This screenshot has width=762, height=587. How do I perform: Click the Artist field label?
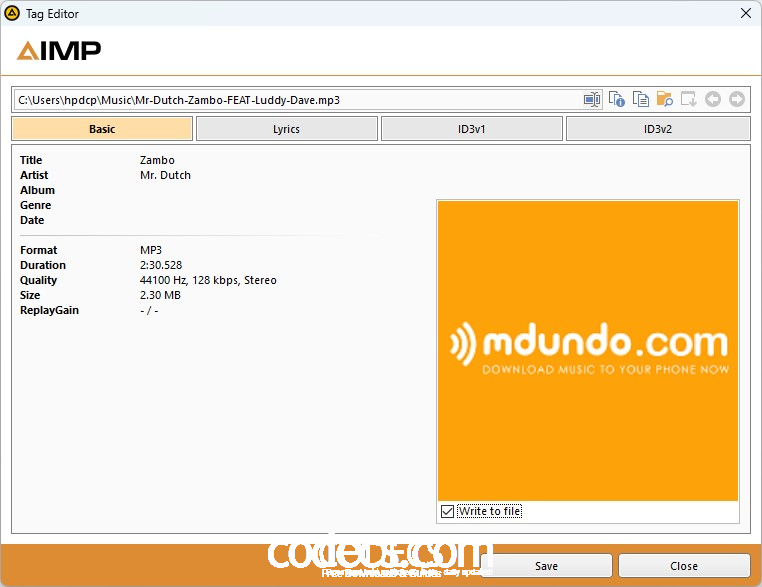coord(34,175)
